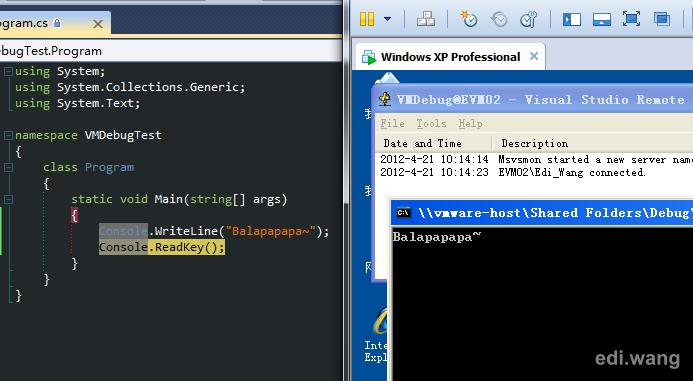Viewport: 693px width, 381px height.
Task: Show the VMware library sidebar view
Action: (x=571, y=19)
